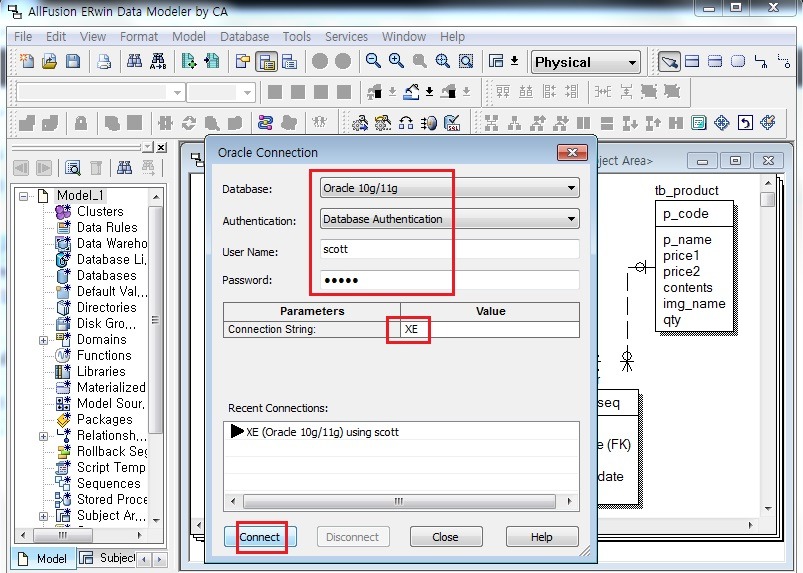Image resolution: width=803 pixels, height=573 pixels.
Task: Close the Model Explorer pane with X
Action: point(161,147)
